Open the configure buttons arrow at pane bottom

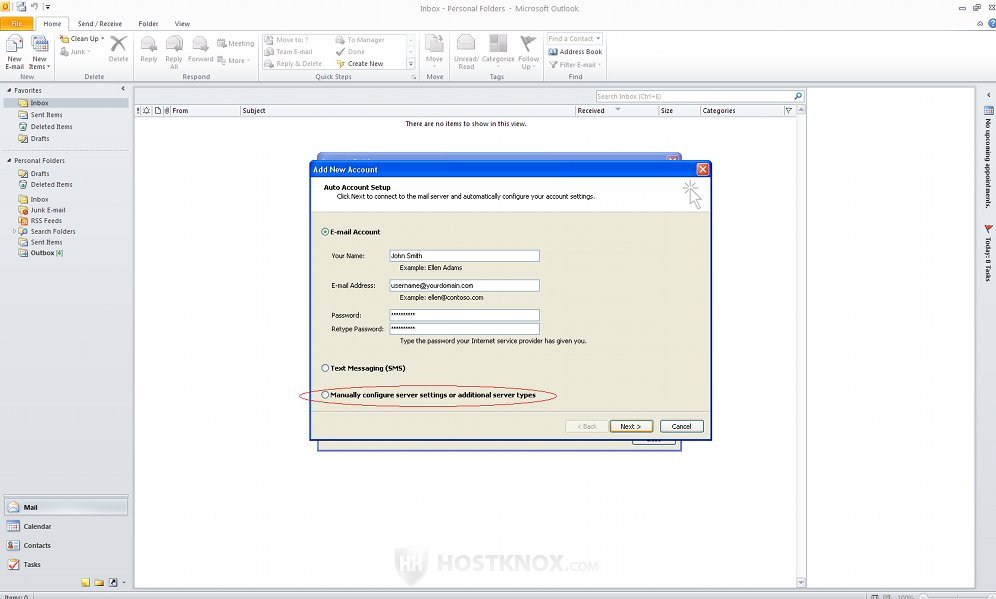coord(124,582)
